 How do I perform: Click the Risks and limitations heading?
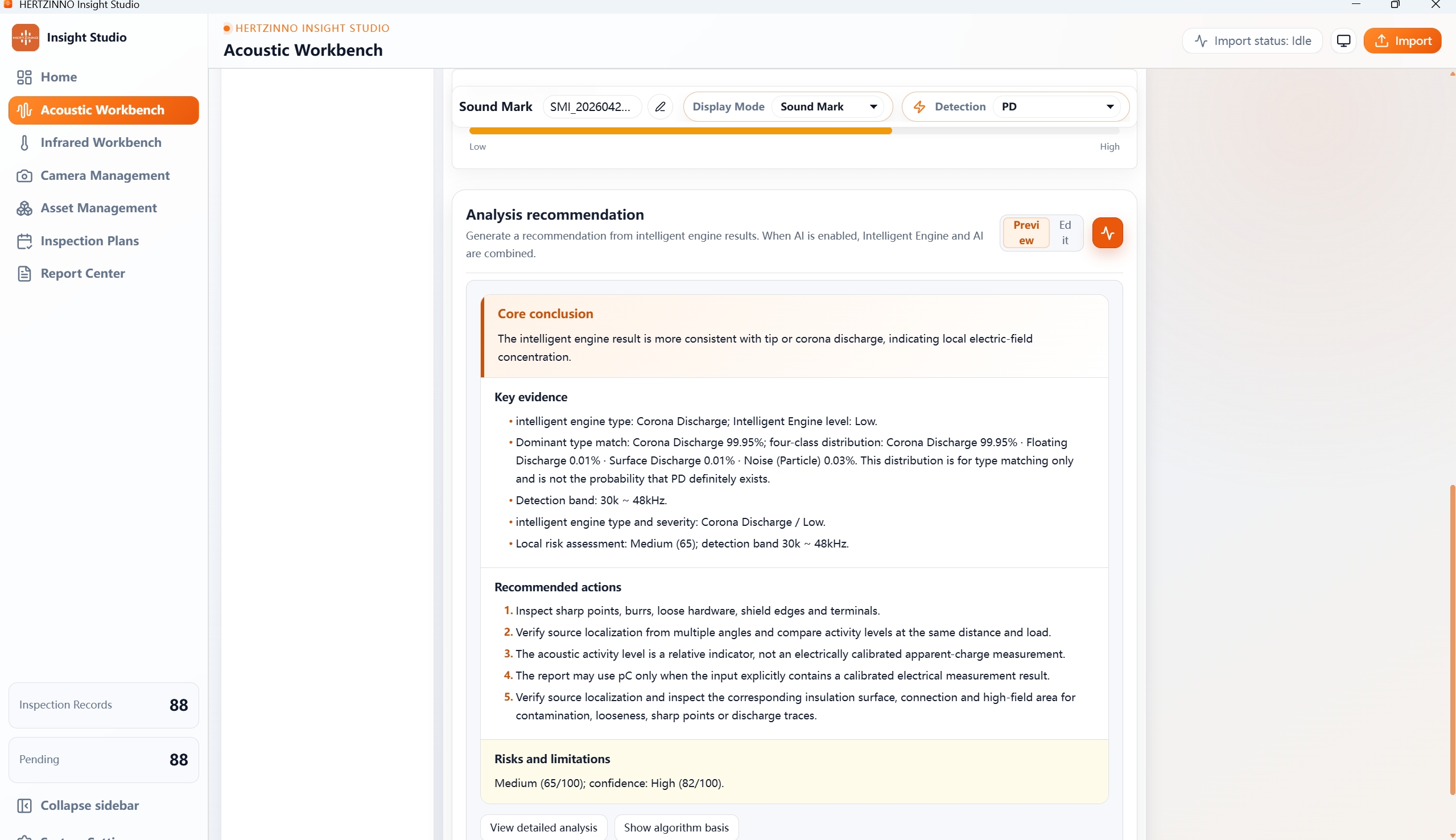click(552, 759)
